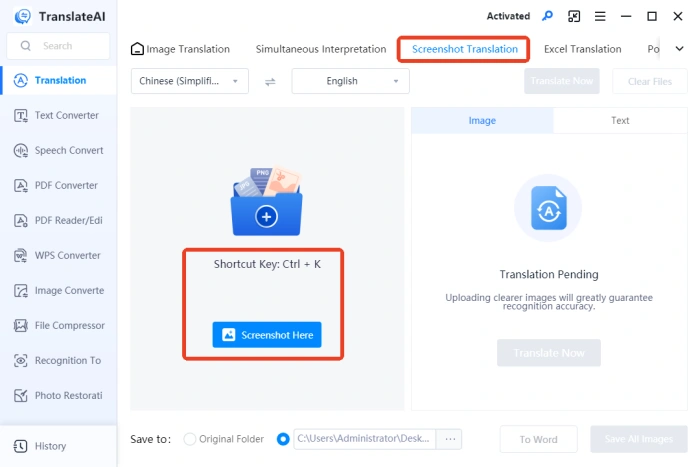Open the PDF Converter icon
The width and height of the screenshot is (700, 467).
coord(21,185)
